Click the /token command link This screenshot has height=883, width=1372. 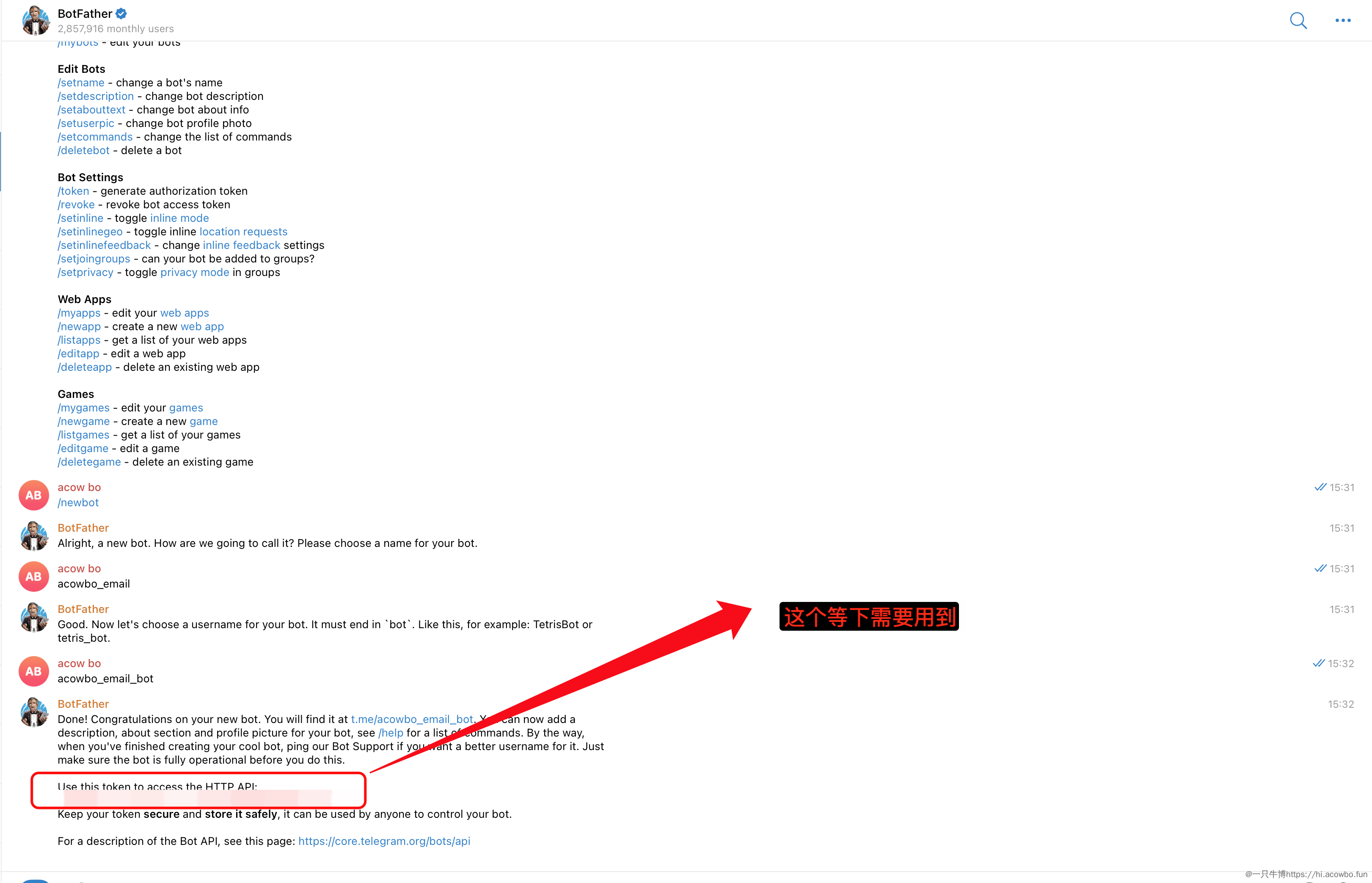[x=73, y=191]
